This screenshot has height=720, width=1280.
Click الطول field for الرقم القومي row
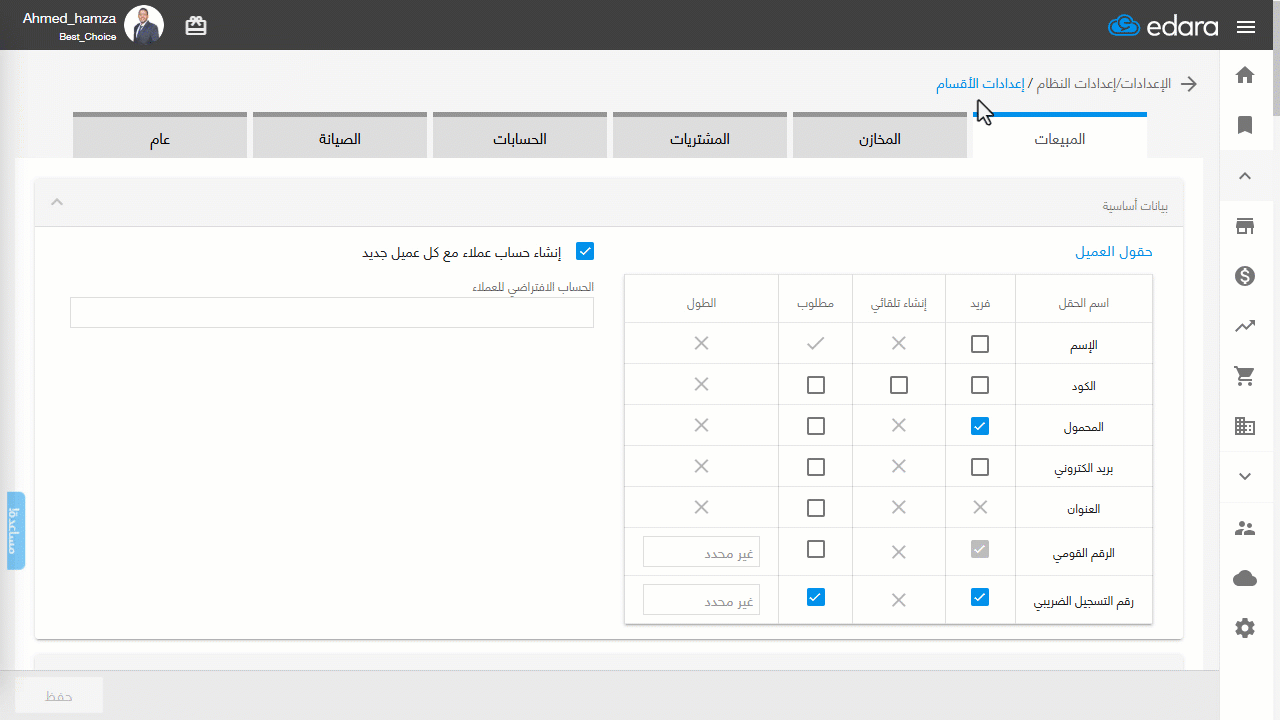[x=701, y=551]
